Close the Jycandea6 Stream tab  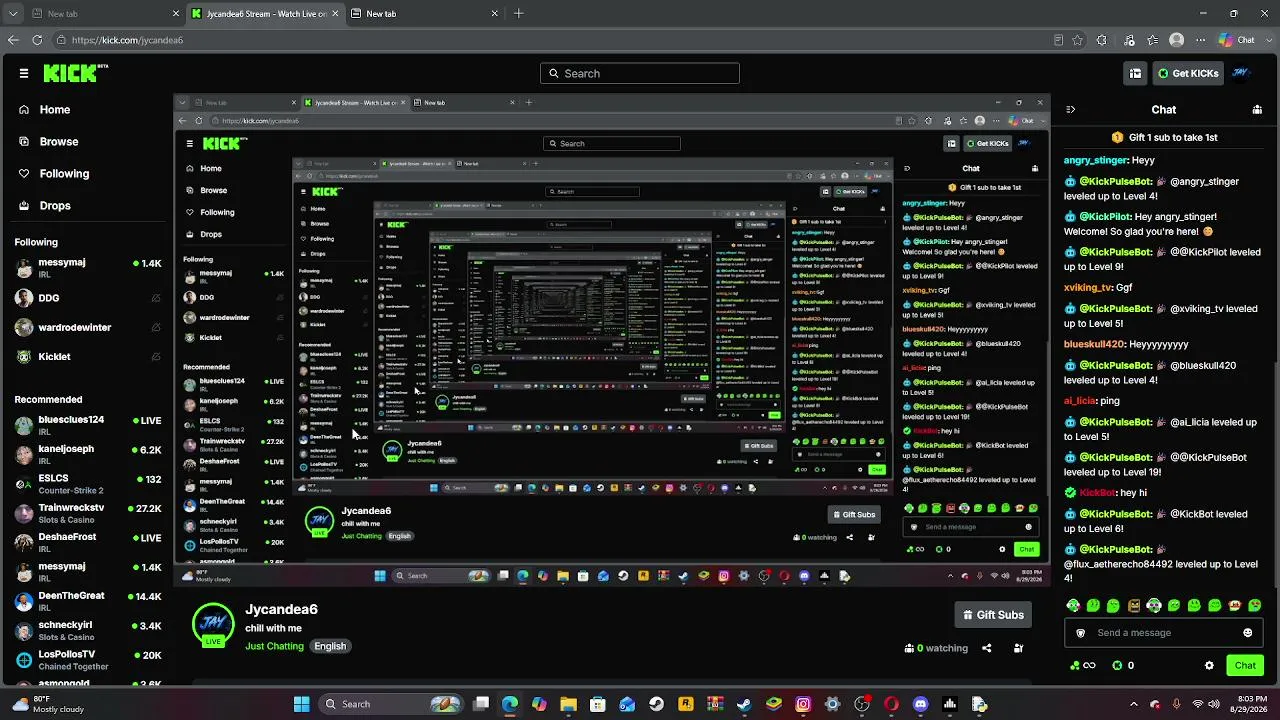click(x=334, y=14)
